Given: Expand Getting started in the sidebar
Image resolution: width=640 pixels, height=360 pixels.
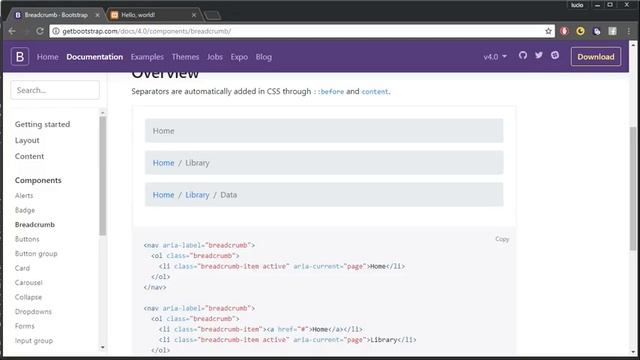Looking at the screenshot, I should coord(42,124).
